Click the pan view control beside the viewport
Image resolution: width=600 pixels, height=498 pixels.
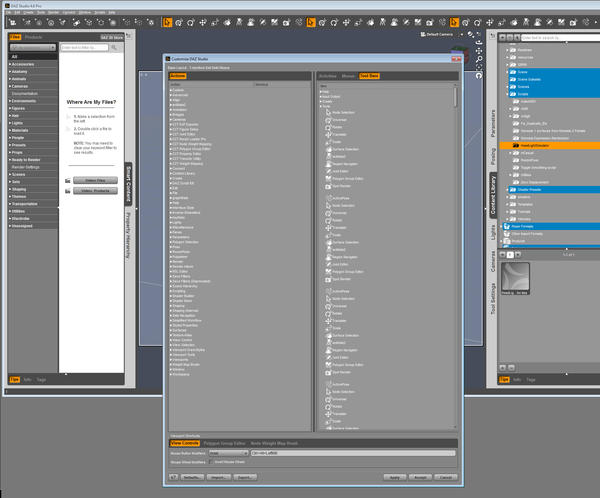(479, 51)
